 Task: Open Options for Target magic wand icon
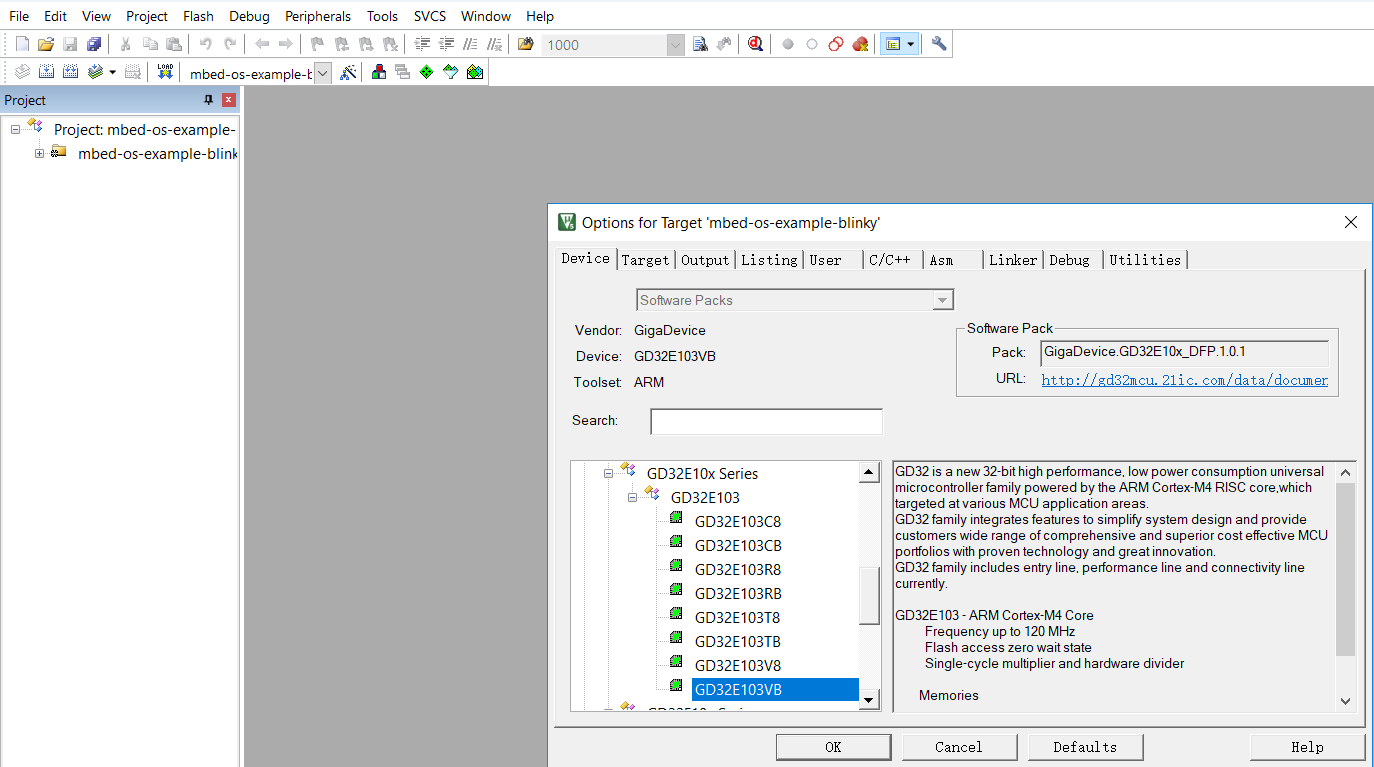pyautogui.click(x=348, y=72)
